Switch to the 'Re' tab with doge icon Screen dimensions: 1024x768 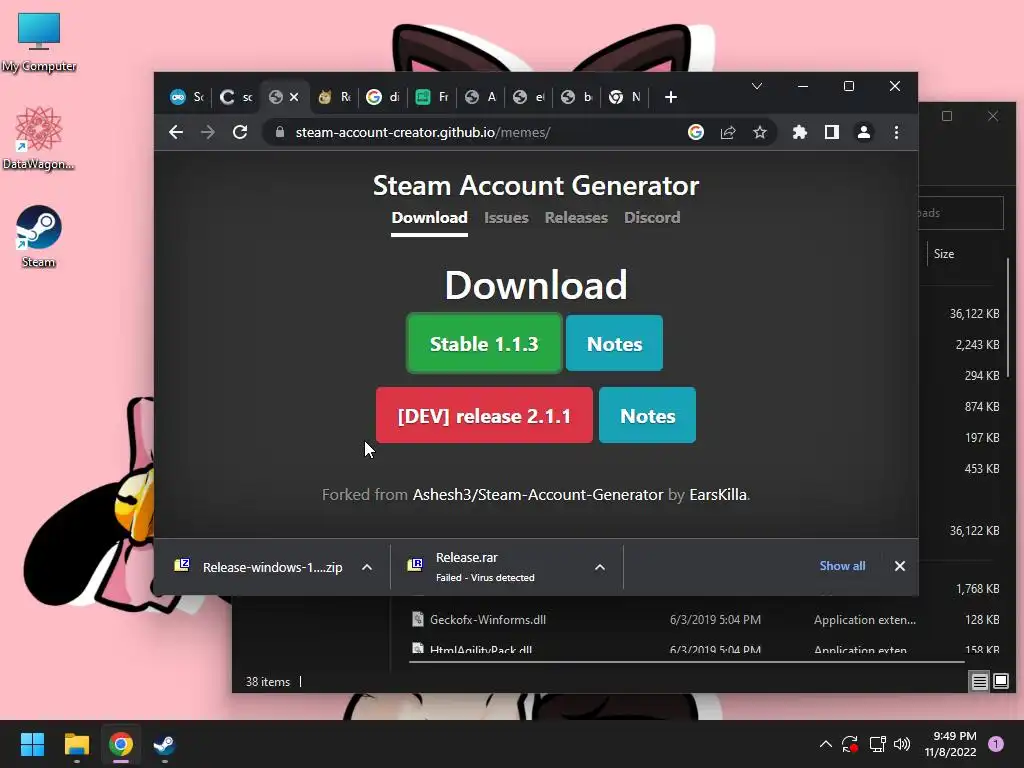[334, 97]
